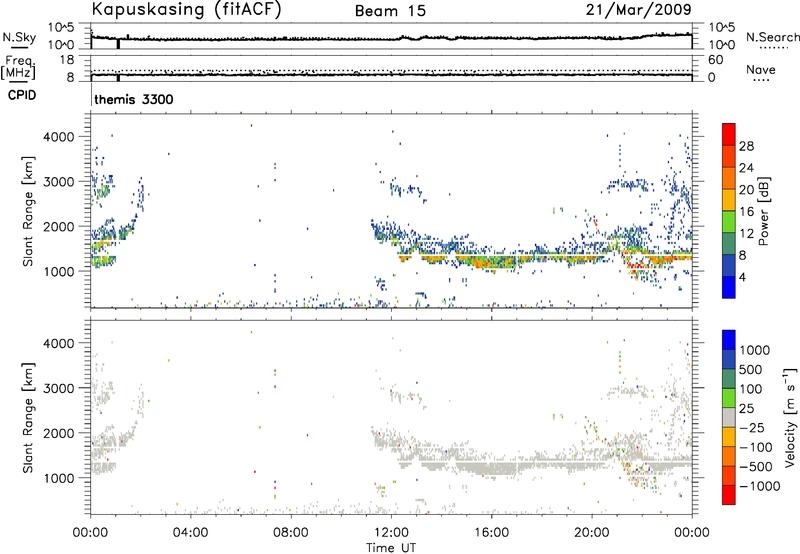Click the dotted line sample under Nave

point(761,81)
